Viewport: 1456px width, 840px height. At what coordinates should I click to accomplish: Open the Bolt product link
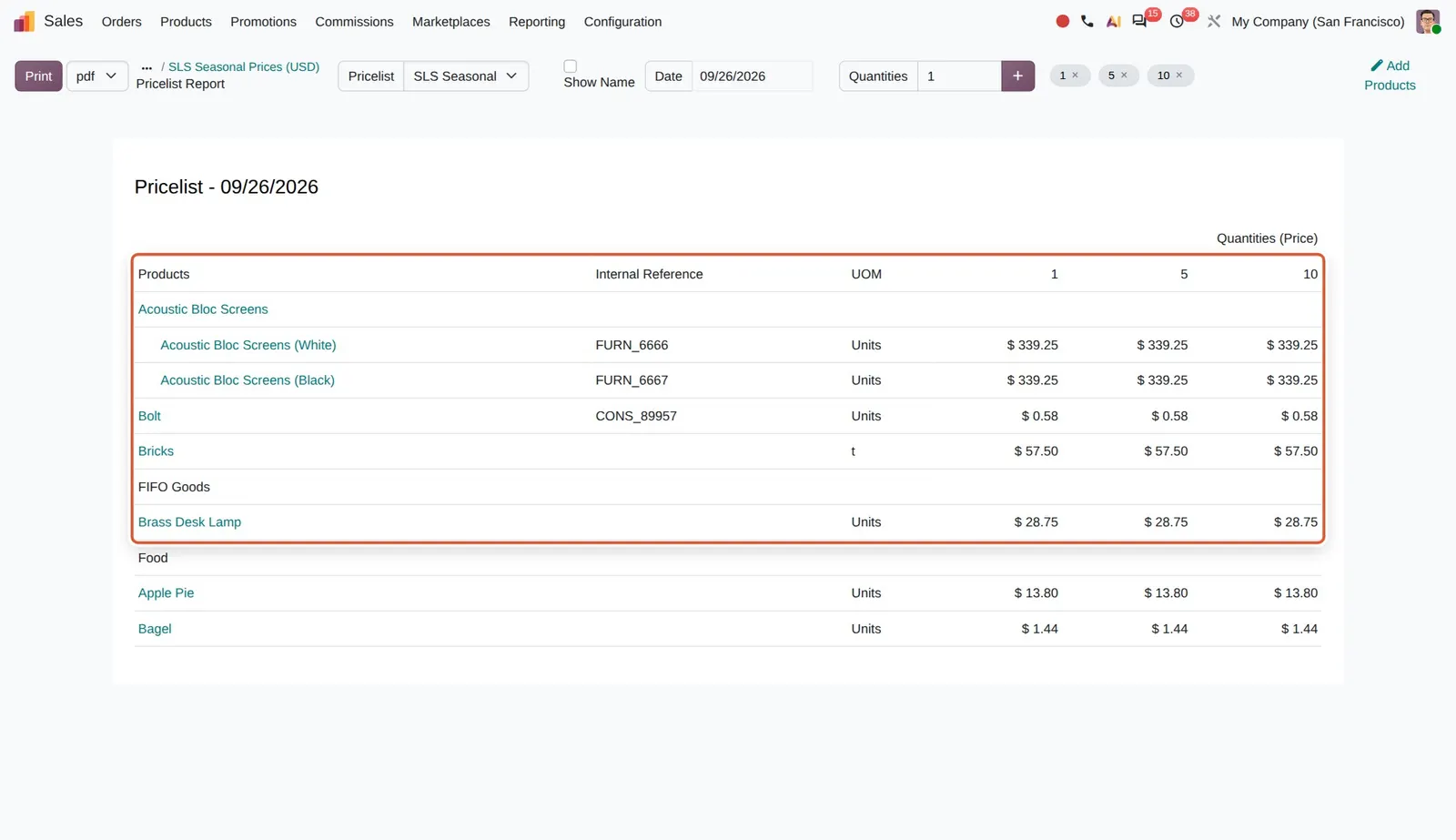click(149, 416)
